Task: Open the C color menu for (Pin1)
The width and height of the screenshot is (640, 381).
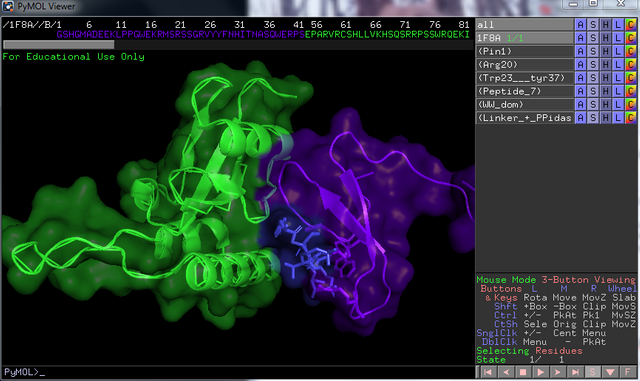Action: tap(631, 51)
